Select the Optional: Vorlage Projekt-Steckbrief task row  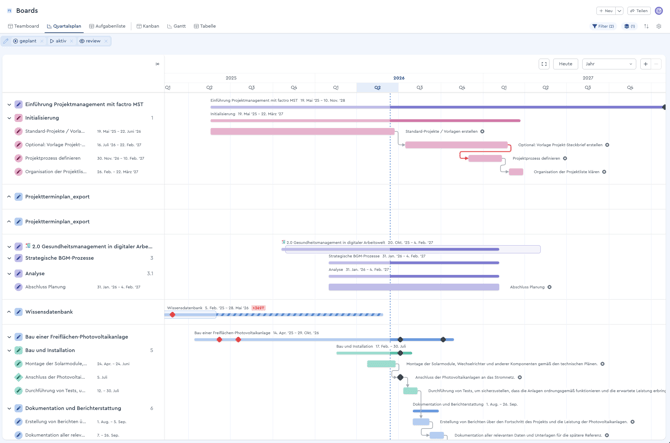pyautogui.click(x=83, y=145)
